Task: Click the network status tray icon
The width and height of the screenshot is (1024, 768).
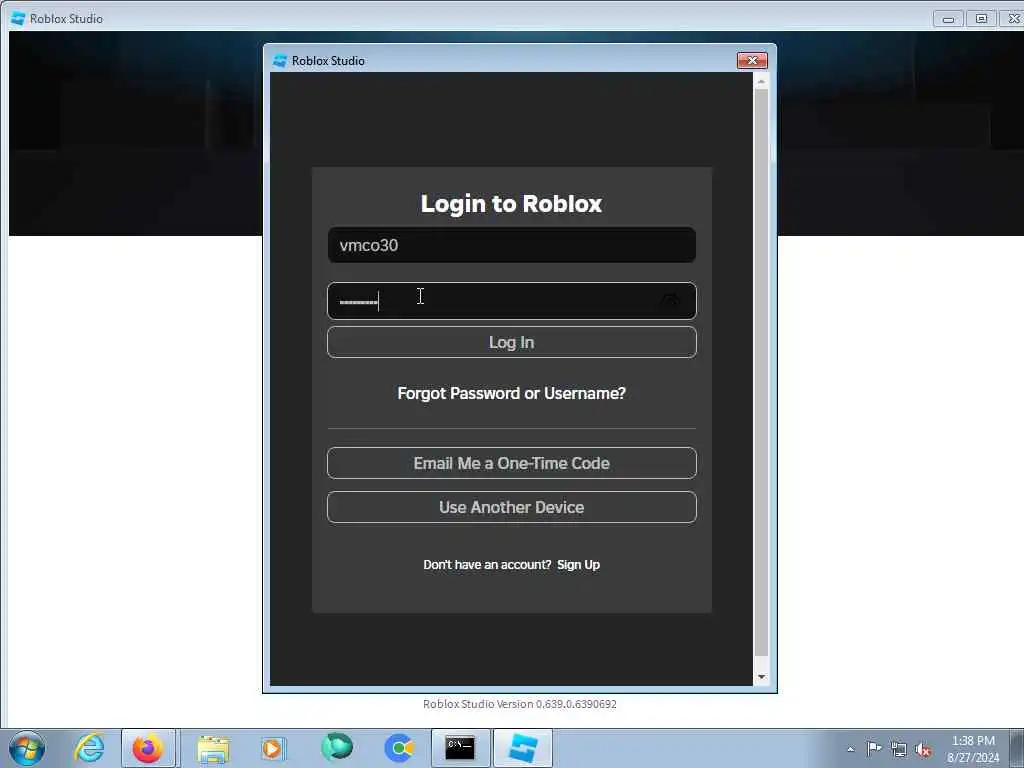Action: 899,749
